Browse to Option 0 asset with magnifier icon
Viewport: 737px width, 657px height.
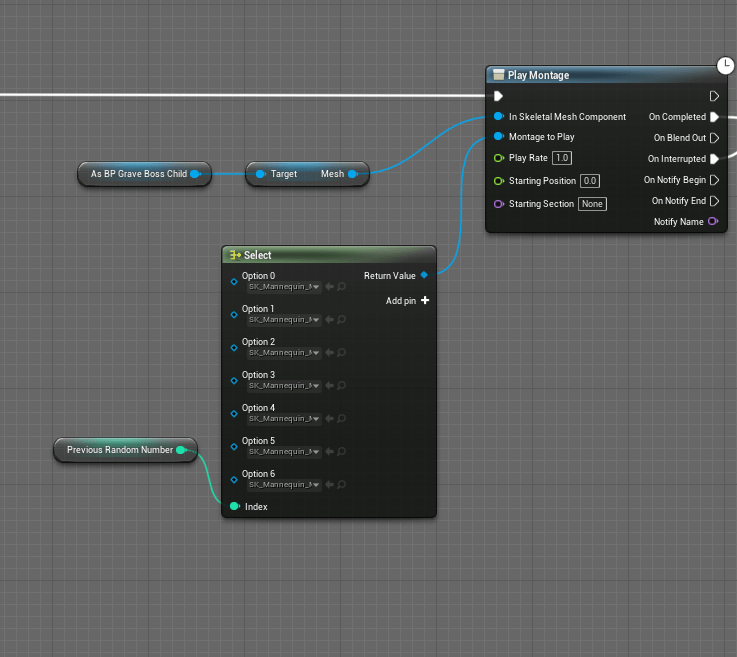342,287
